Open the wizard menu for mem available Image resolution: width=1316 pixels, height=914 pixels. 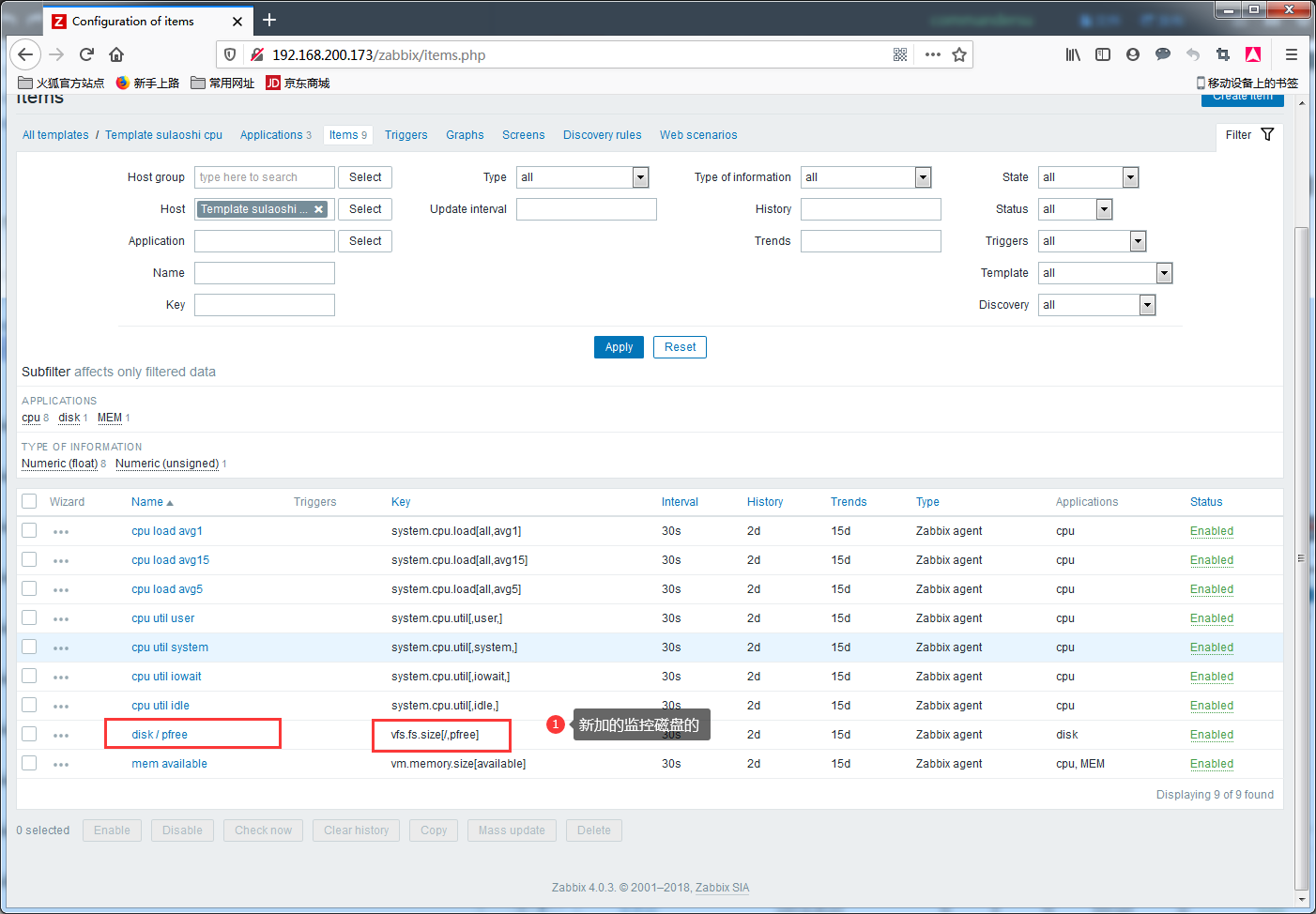[61, 765]
